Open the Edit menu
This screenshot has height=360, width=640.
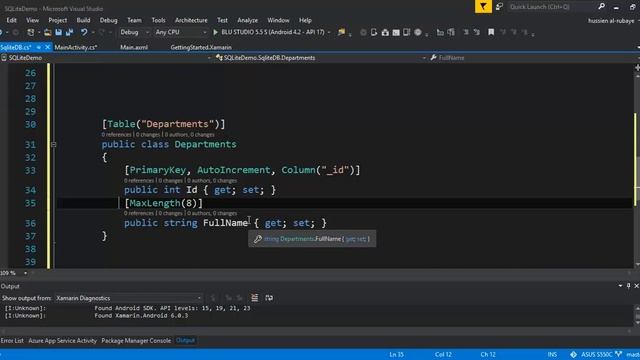11,20
